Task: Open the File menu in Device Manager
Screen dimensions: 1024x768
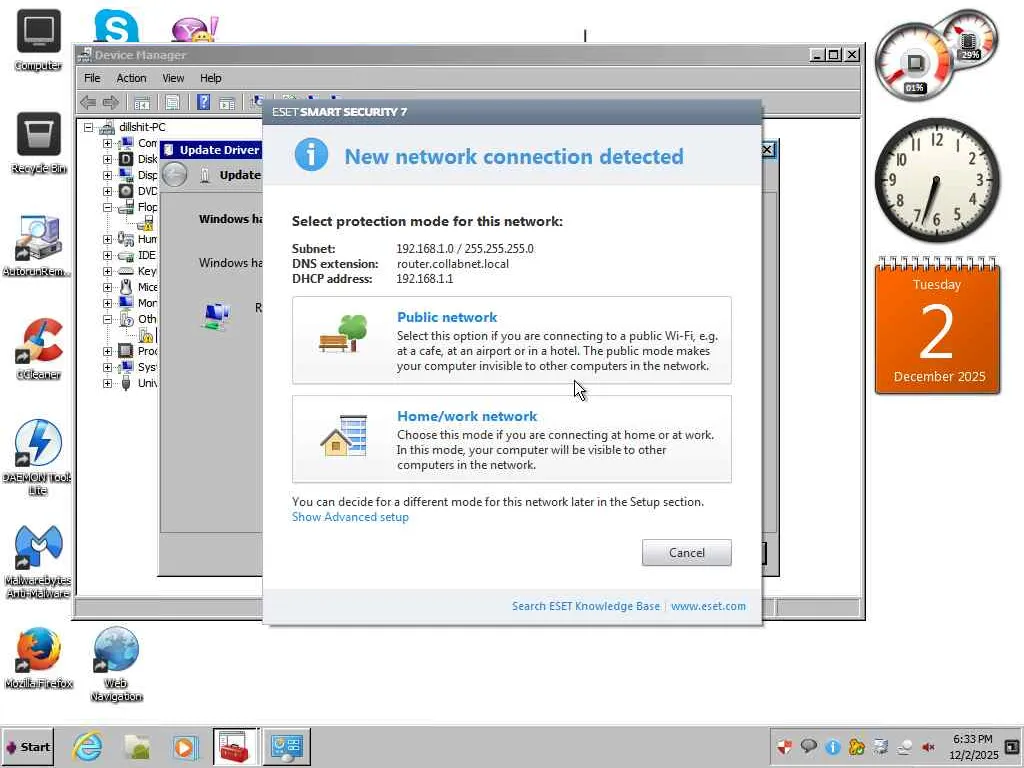Action: pyautogui.click(x=92, y=78)
